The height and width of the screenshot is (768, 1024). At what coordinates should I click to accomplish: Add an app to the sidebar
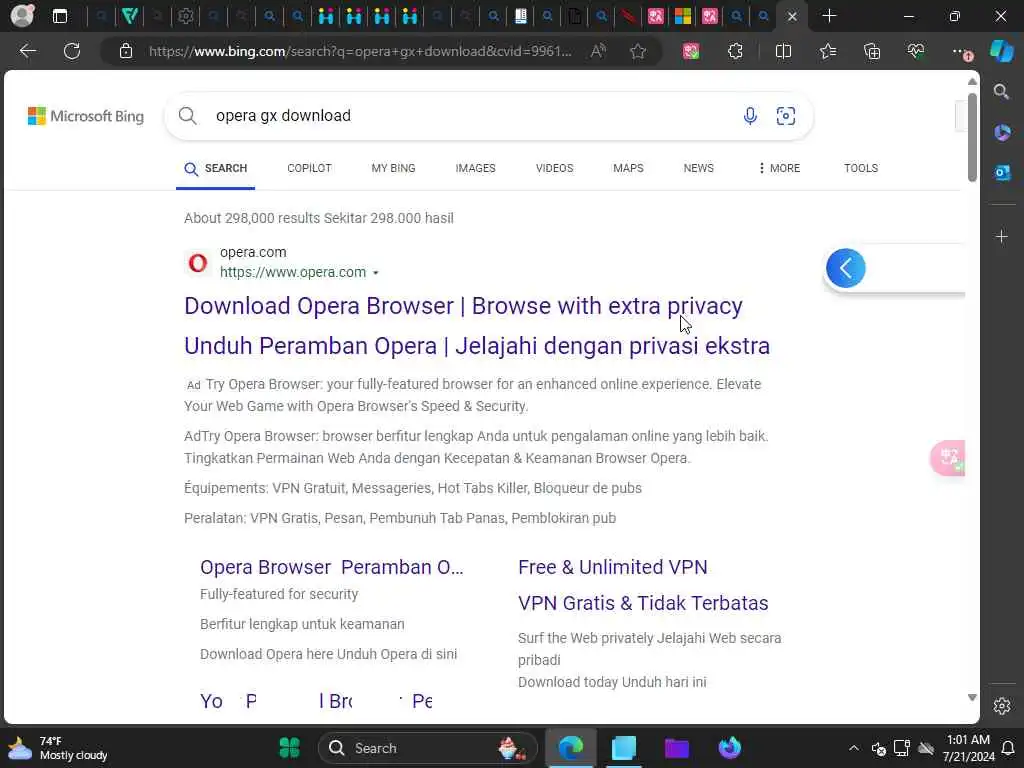tap(1002, 236)
